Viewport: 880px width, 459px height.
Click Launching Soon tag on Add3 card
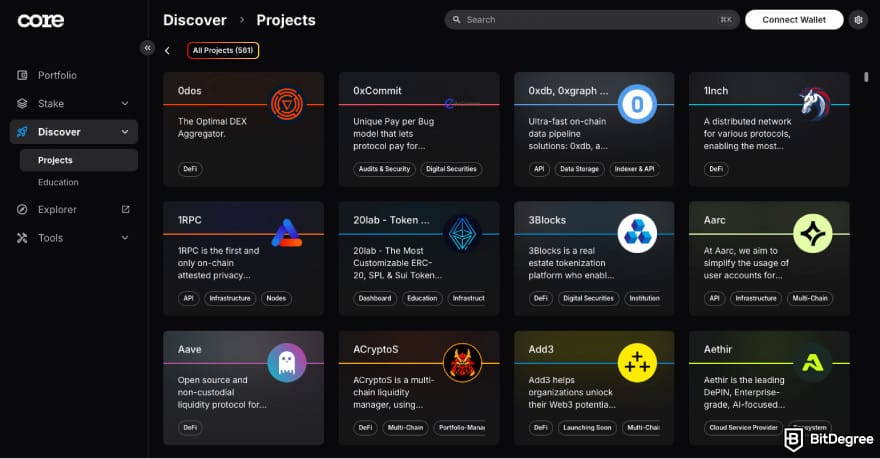587,428
